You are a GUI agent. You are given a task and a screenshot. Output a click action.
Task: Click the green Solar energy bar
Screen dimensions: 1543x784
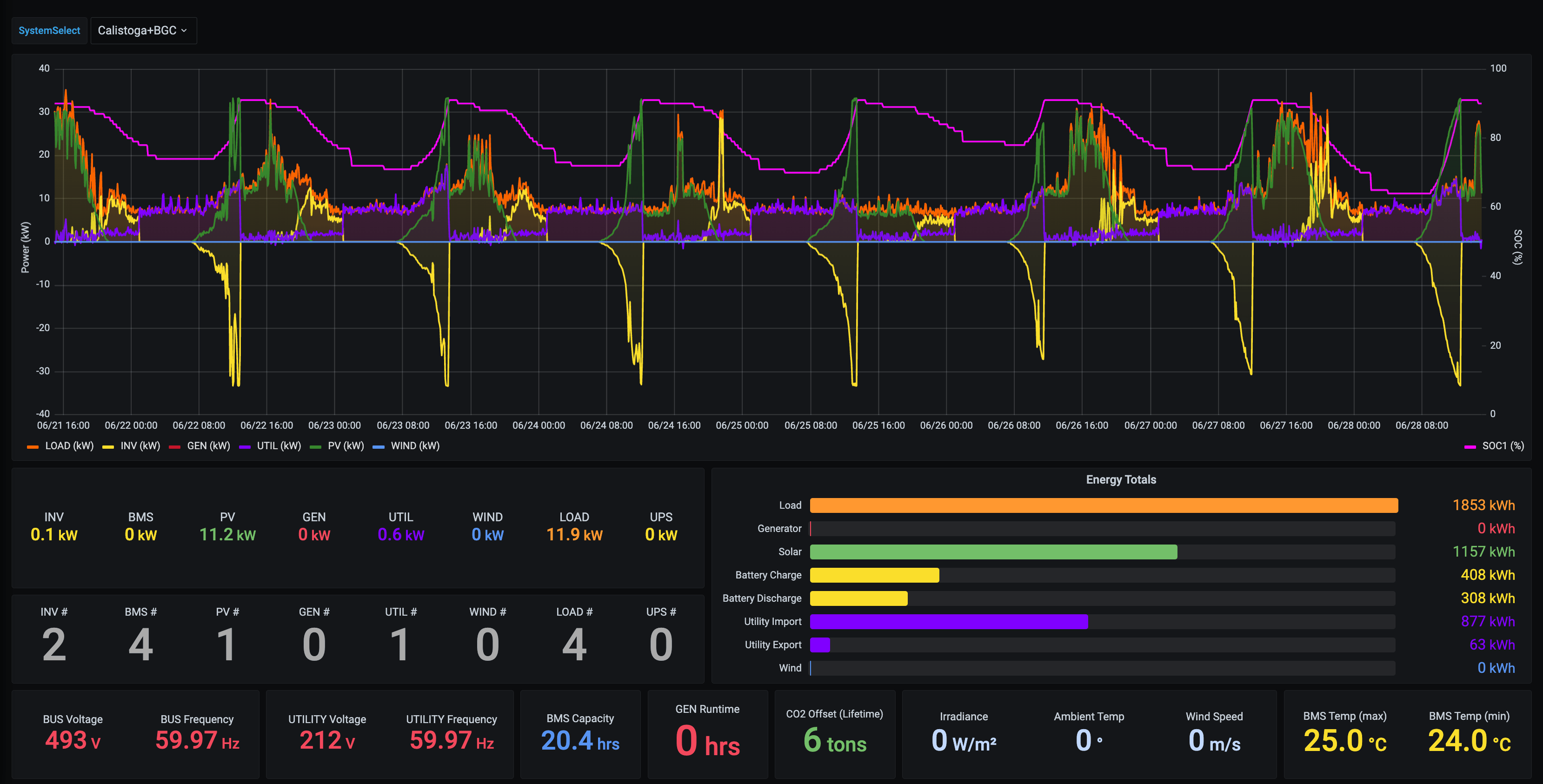[x=993, y=551]
